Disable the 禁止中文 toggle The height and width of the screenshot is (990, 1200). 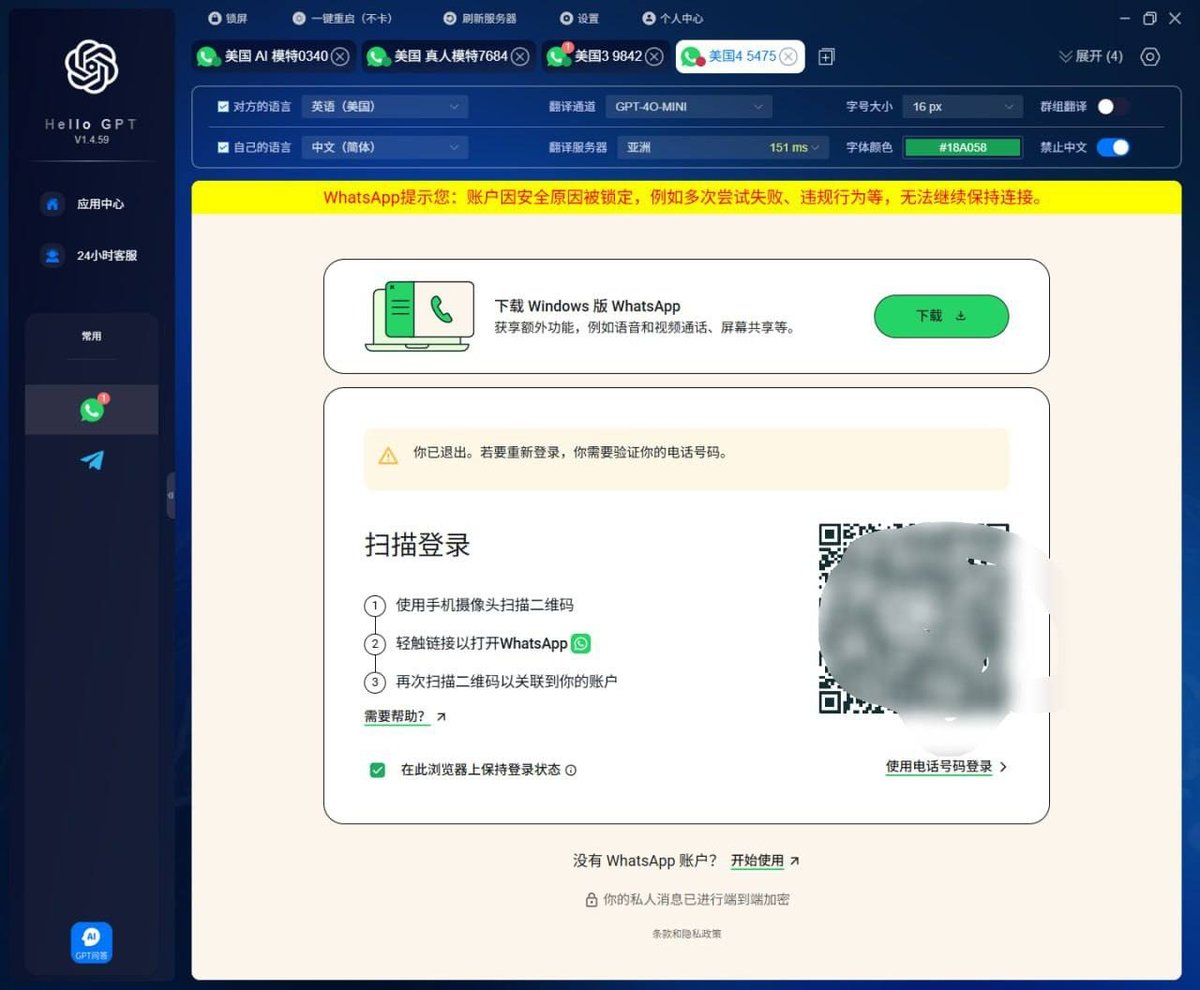point(1113,147)
